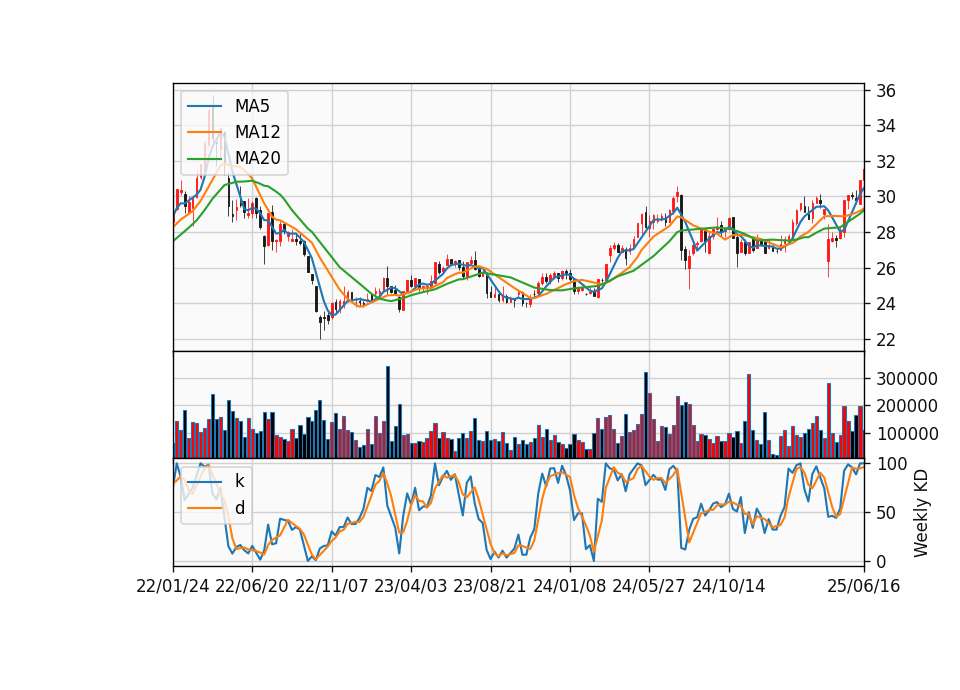Click the 24/10/14 date tick label

pos(729,587)
